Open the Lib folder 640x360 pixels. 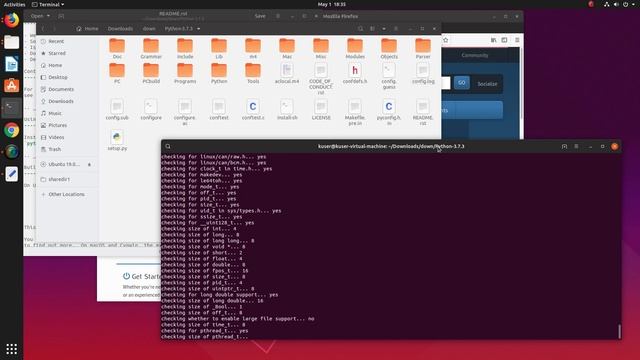(219, 48)
